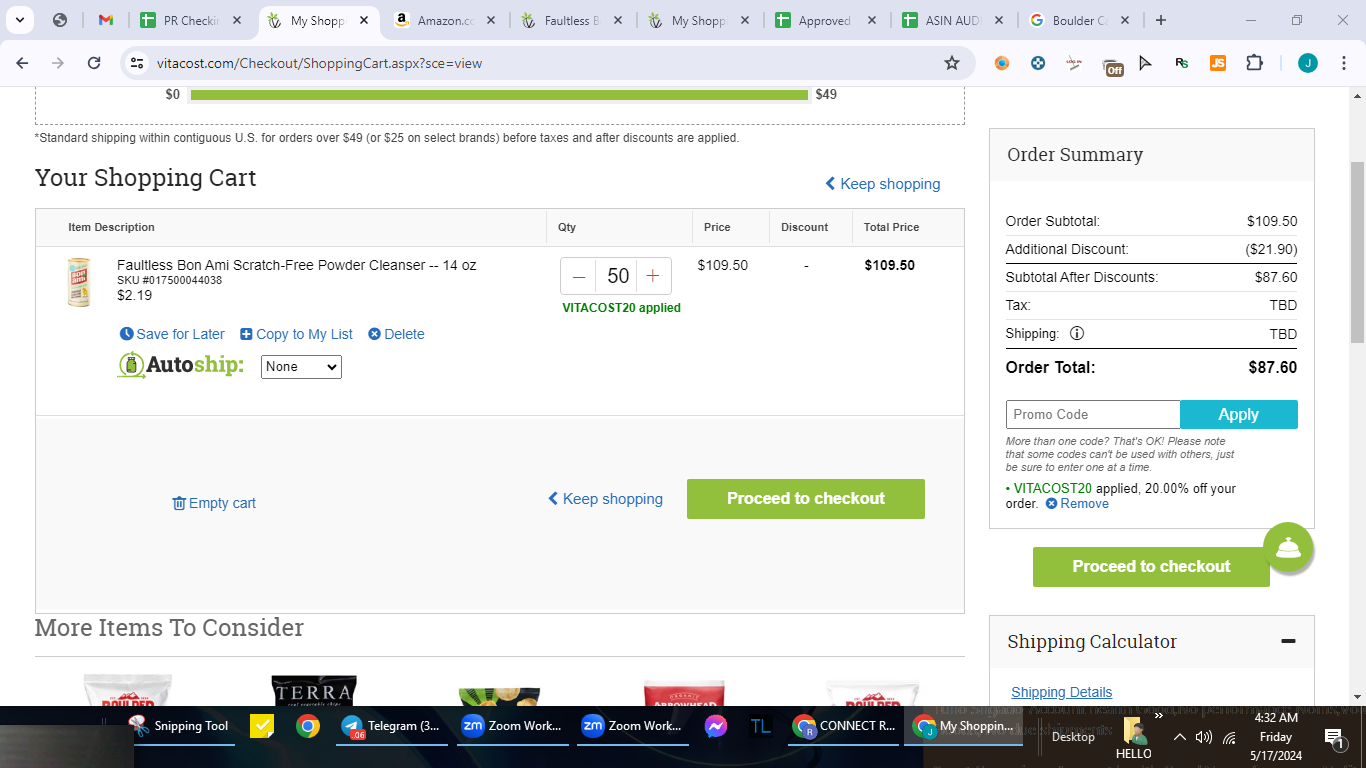Switch to the PR Checkin tab
This screenshot has width=1366, height=768.
pos(192,20)
